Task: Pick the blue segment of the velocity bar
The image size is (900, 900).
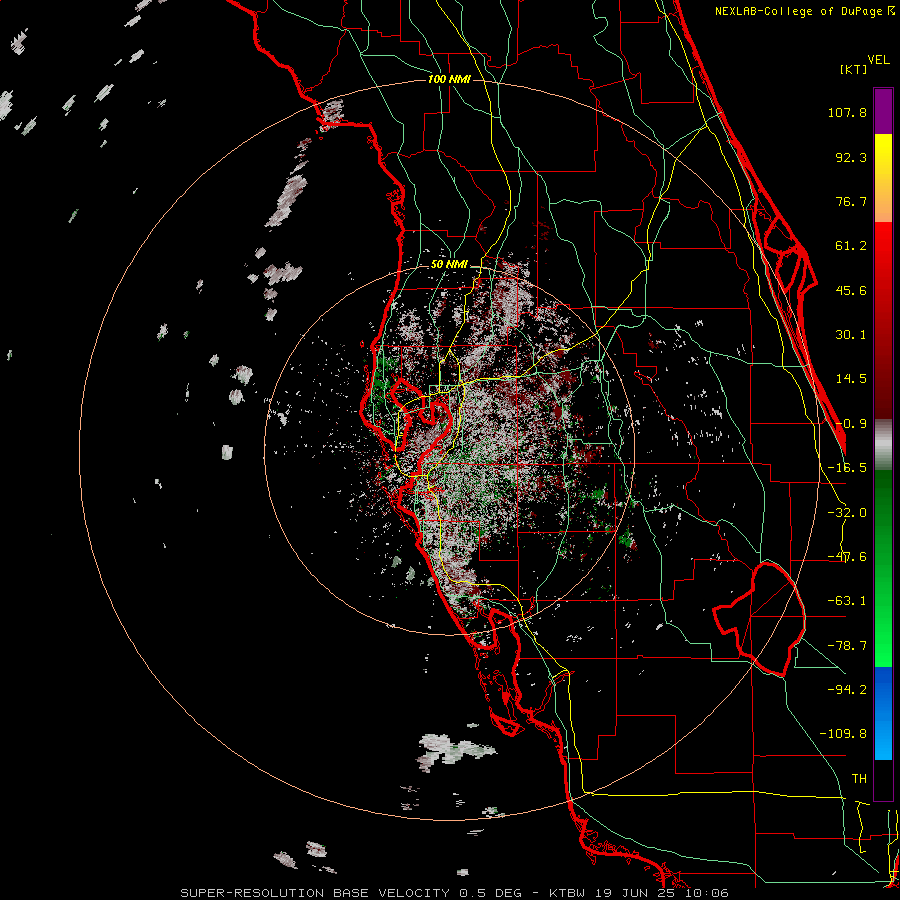Action: coord(883,713)
